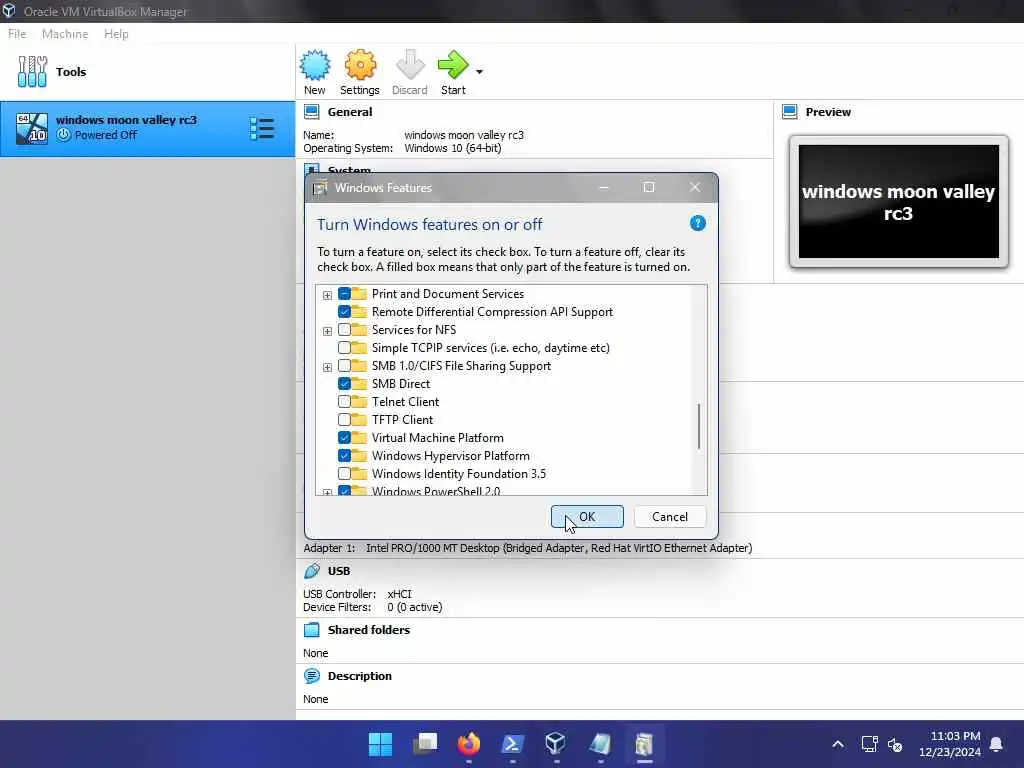Click the General section icon
The image size is (1024, 768).
pyautogui.click(x=312, y=112)
